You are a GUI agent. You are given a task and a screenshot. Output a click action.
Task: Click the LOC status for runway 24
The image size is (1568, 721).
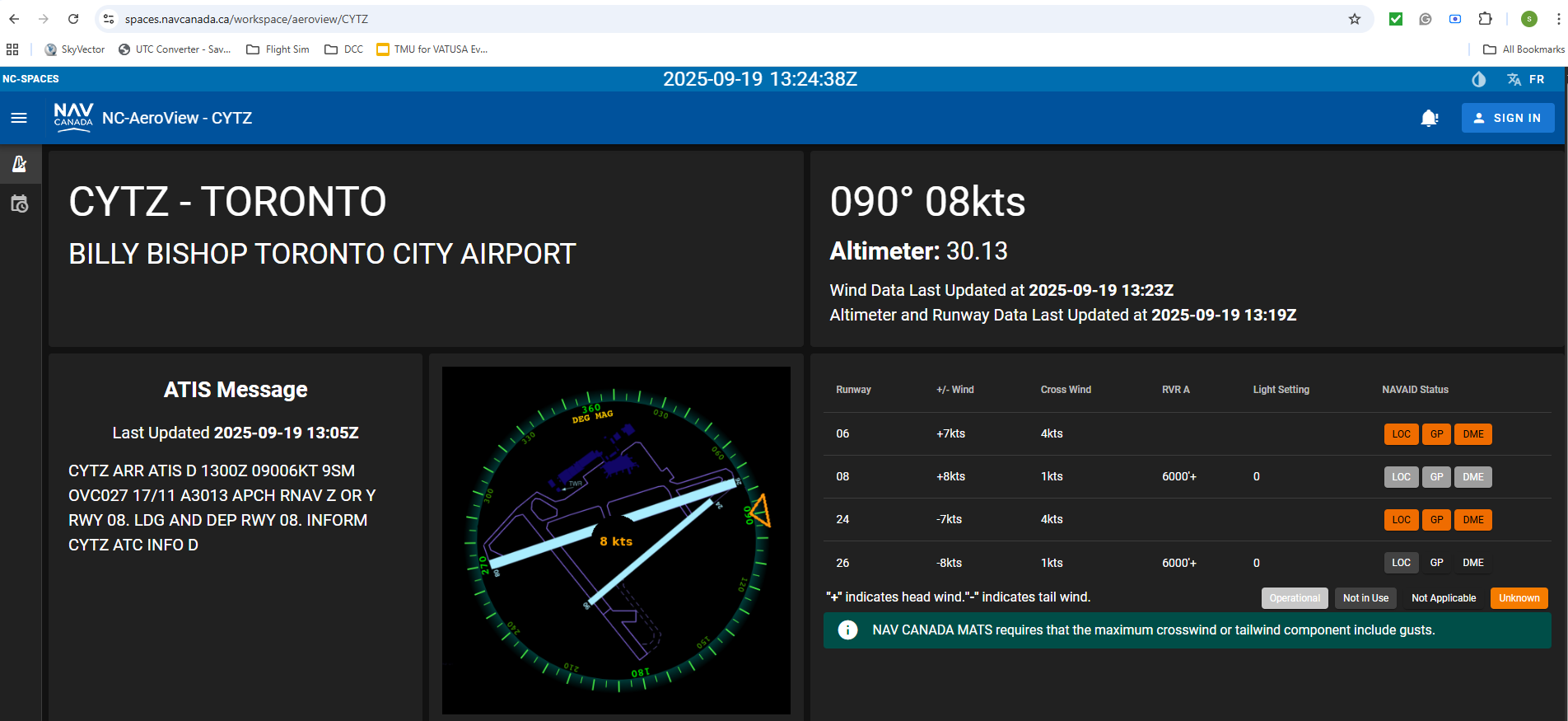click(x=1402, y=520)
